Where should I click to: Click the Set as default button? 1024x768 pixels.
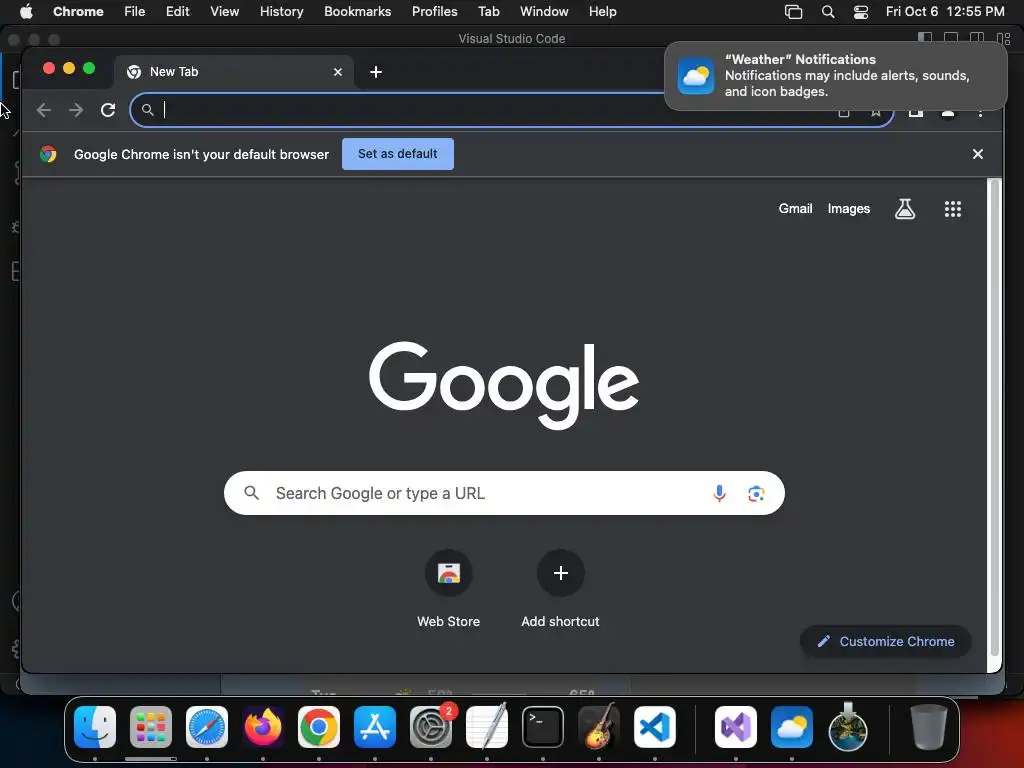click(x=398, y=154)
